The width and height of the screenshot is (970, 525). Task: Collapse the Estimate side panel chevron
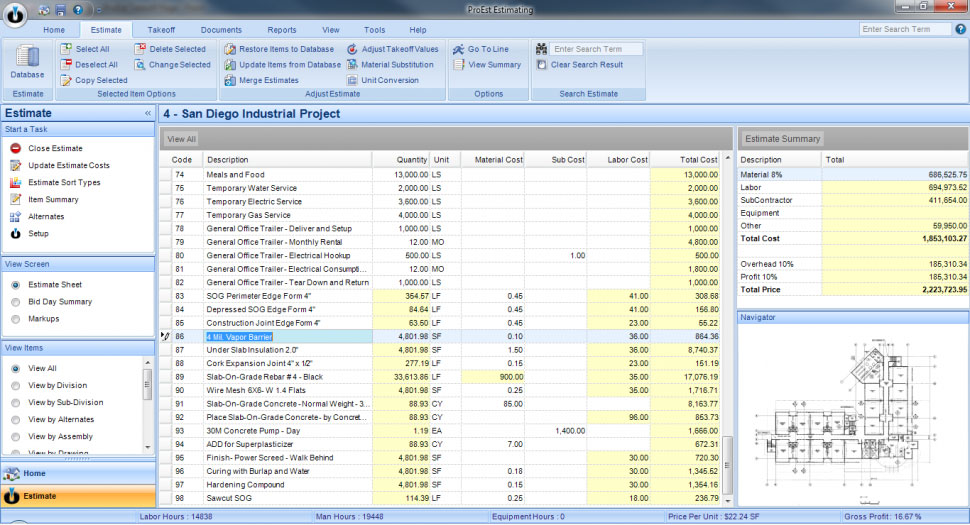tap(148, 114)
